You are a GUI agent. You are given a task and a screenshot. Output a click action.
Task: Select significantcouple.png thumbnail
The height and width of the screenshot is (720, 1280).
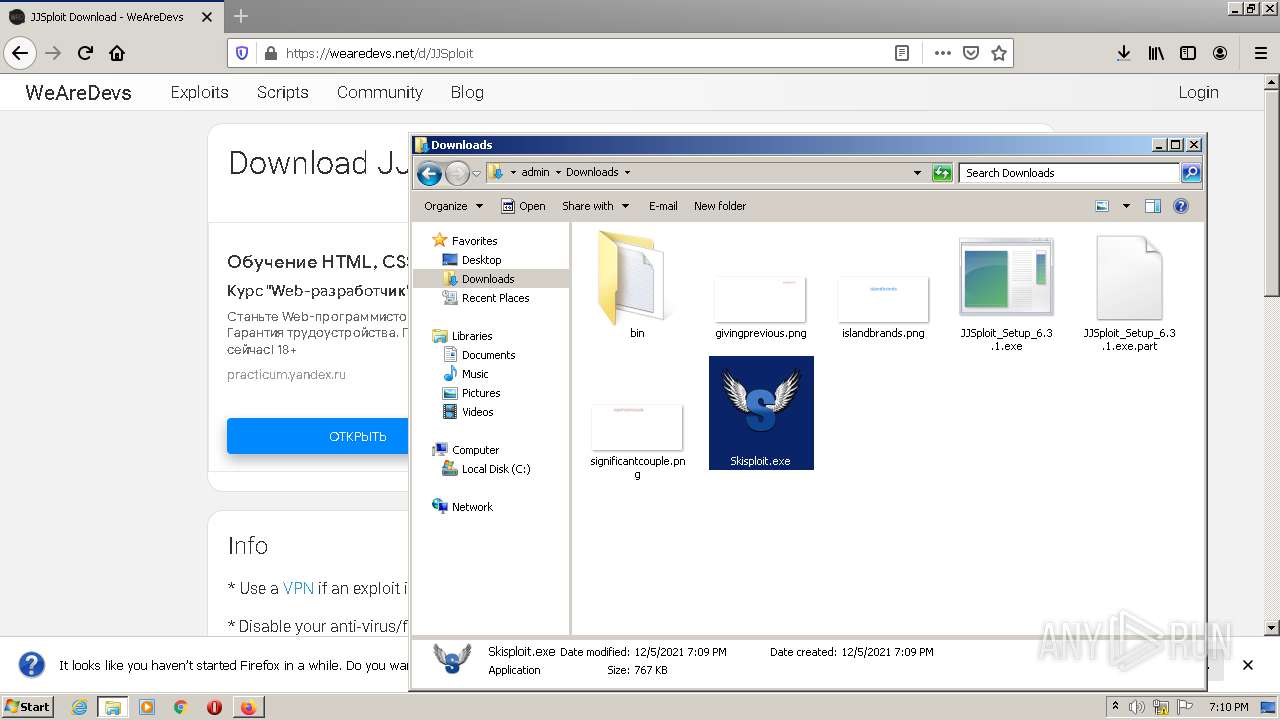click(637, 441)
